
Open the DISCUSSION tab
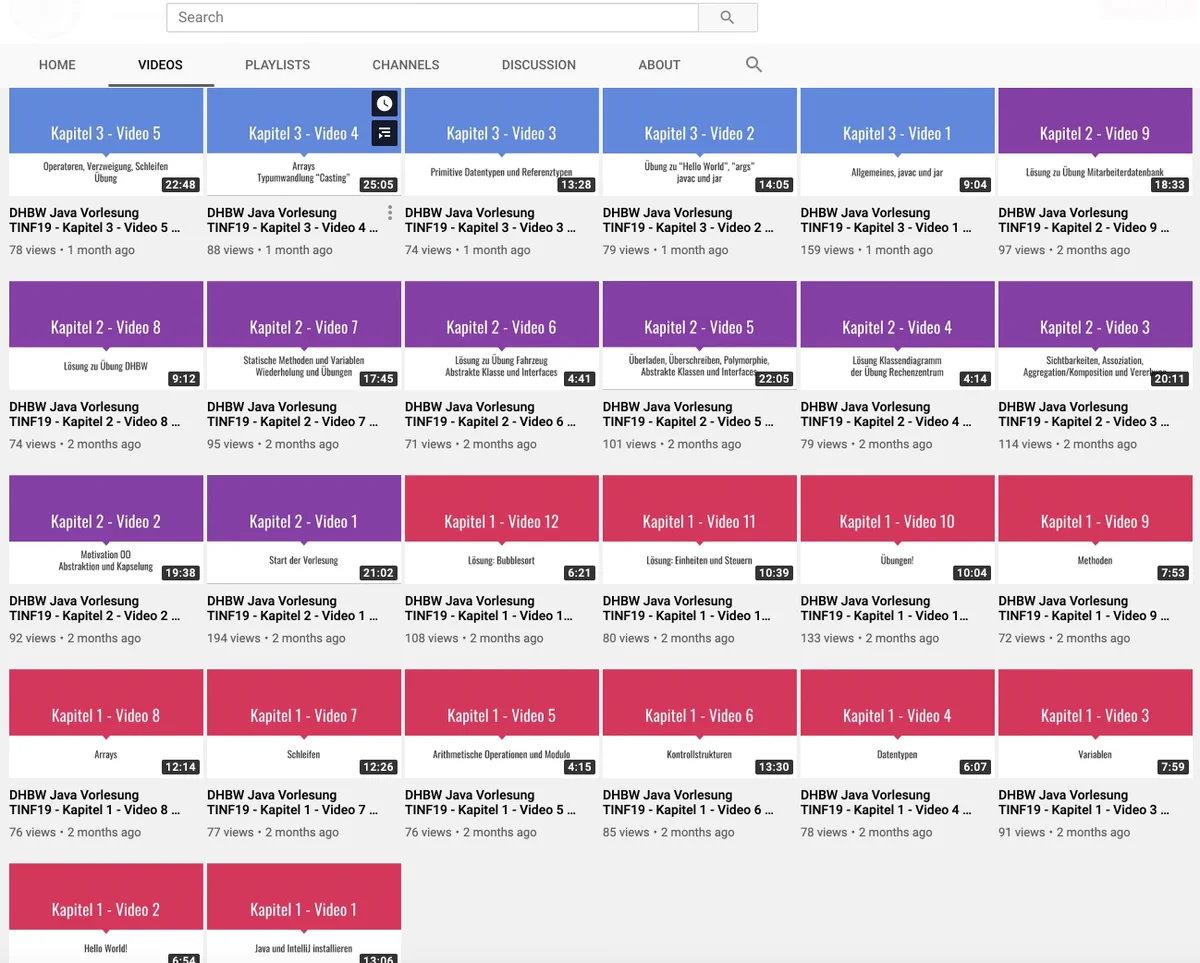539,64
